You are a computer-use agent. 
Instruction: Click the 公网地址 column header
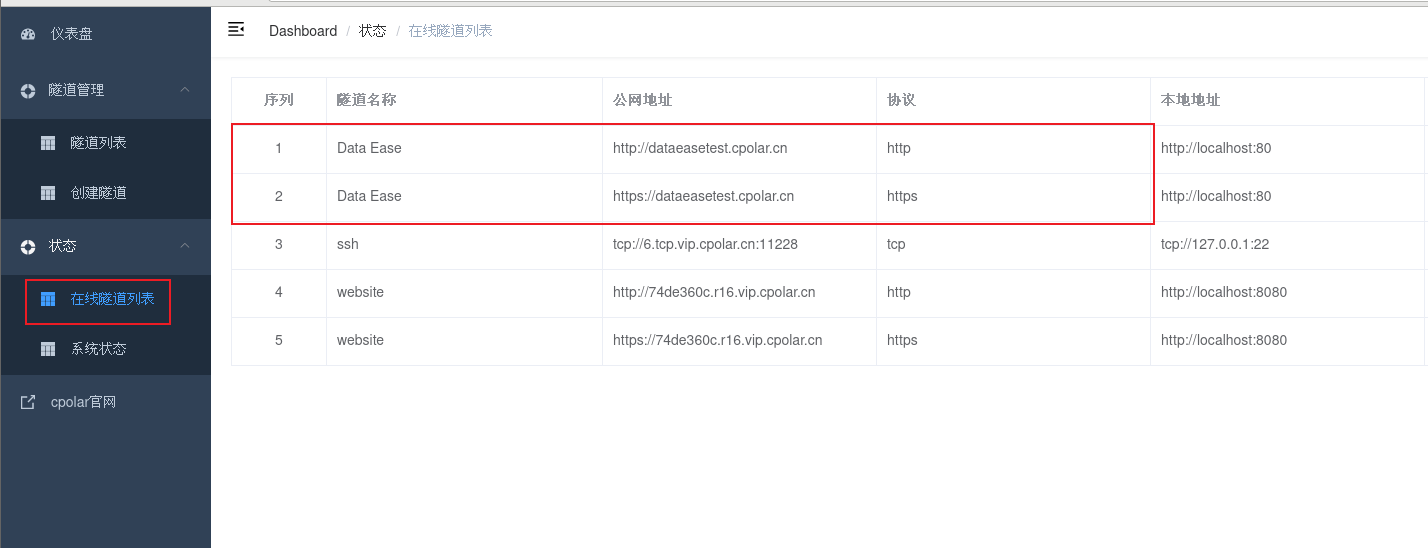click(x=642, y=100)
